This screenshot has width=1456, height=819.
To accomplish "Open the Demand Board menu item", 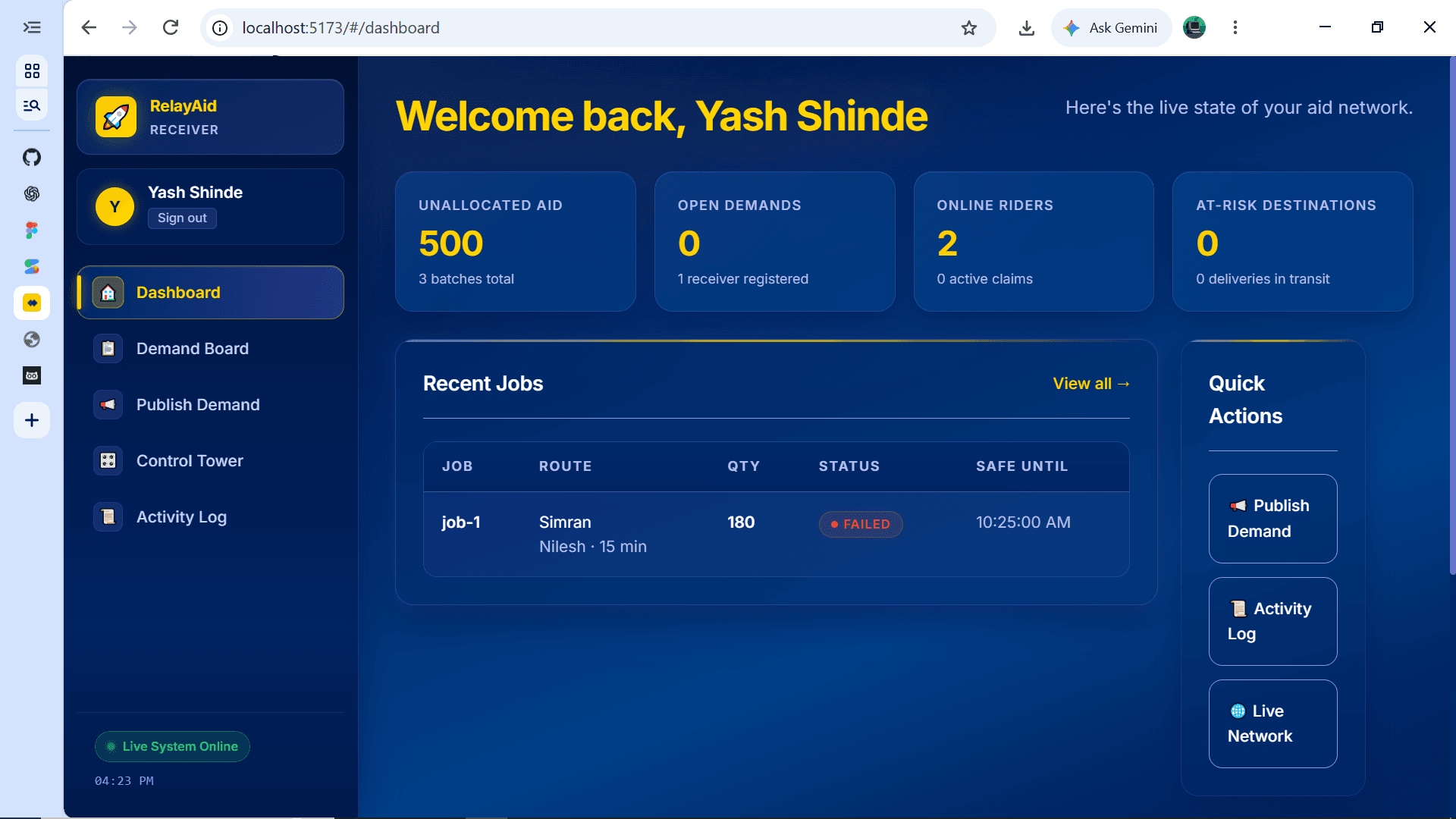I will click(x=211, y=349).
